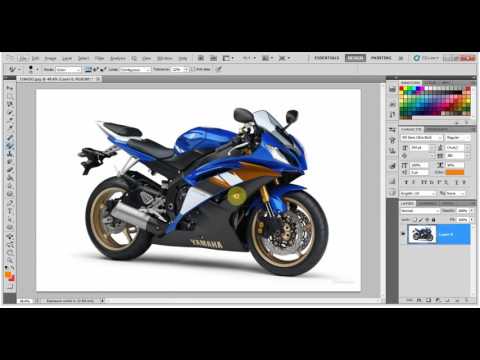Delete layer with trash icon
The image size is (480, 360).
[x=466, y=300]
